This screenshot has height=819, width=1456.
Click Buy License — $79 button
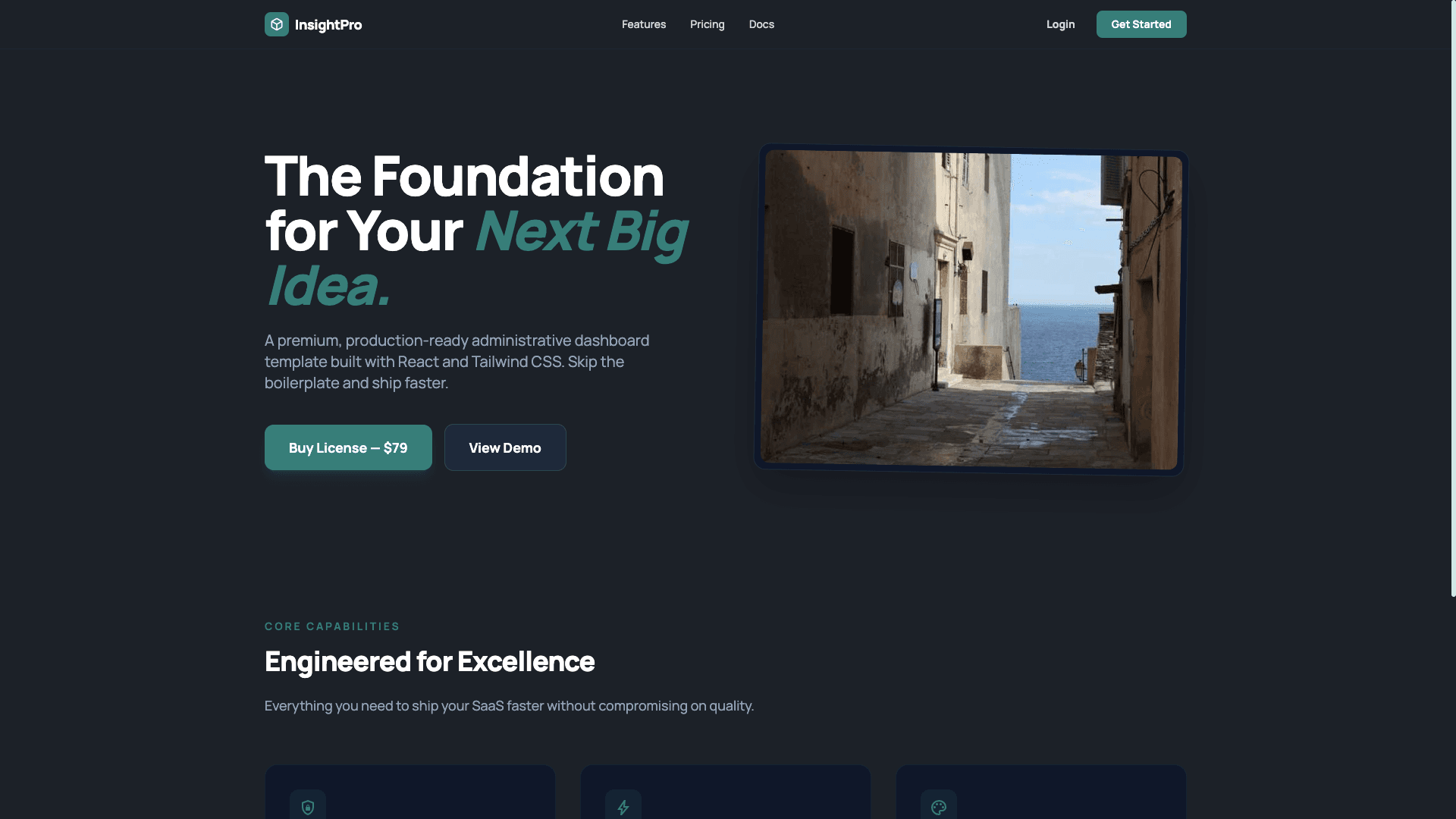tap(348, 447)
